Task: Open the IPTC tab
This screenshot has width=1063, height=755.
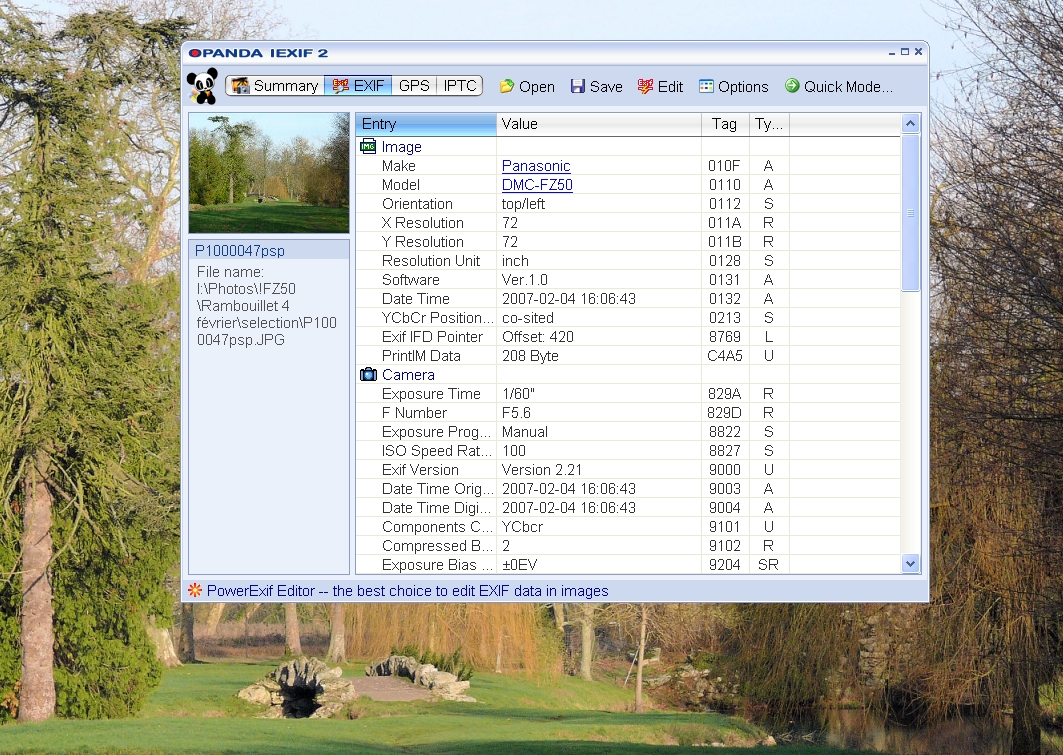Action: pyautogui.click(x=460, y=86)
